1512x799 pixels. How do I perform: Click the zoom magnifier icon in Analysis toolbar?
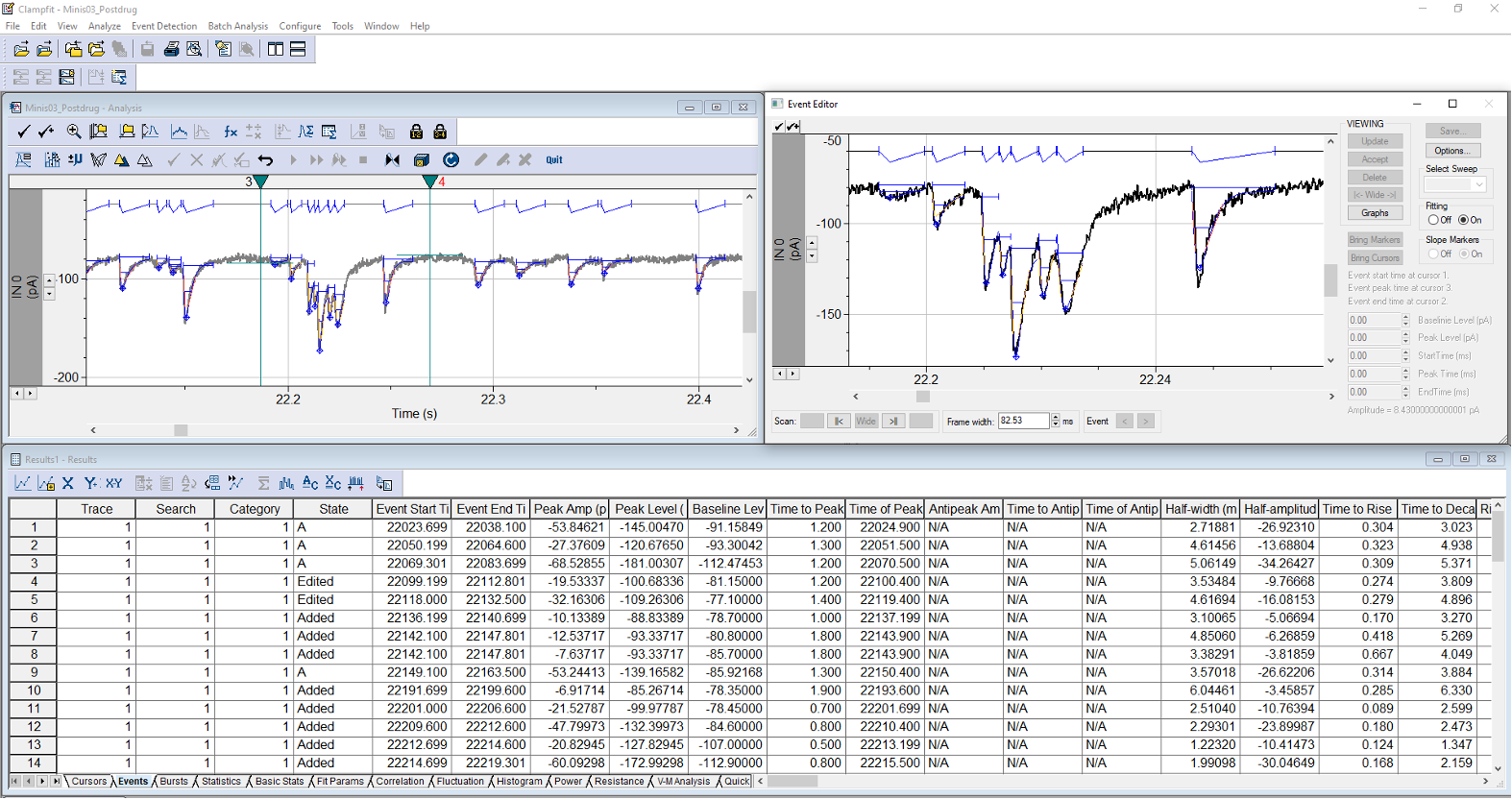(74, 132)
